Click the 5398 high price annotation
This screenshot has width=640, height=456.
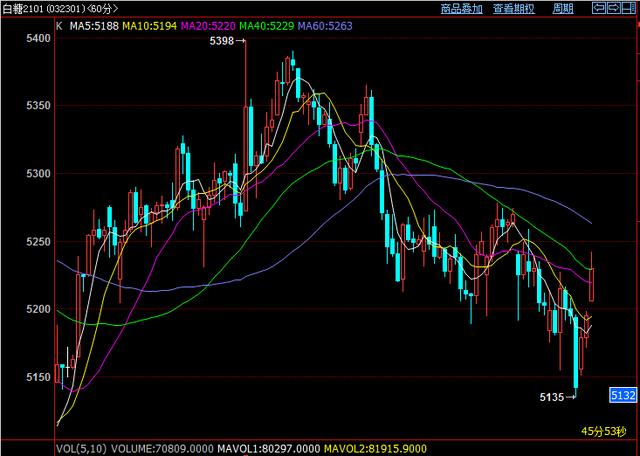pyautogui.click(x=222, y=41)
